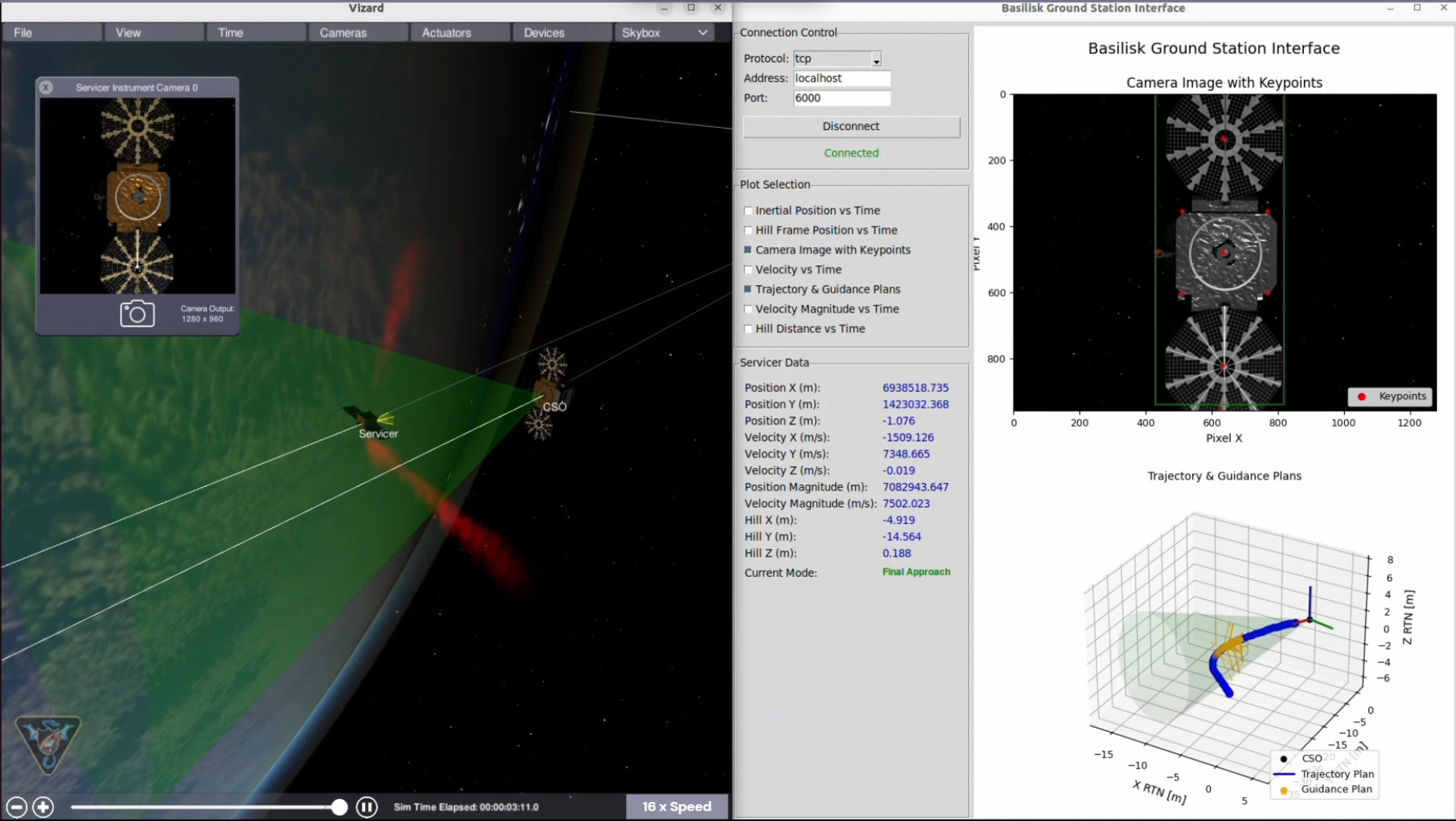Viewport: 1456px width, 821px height.
Task: Click the 16 x Speed button
Action: point(676,806)
